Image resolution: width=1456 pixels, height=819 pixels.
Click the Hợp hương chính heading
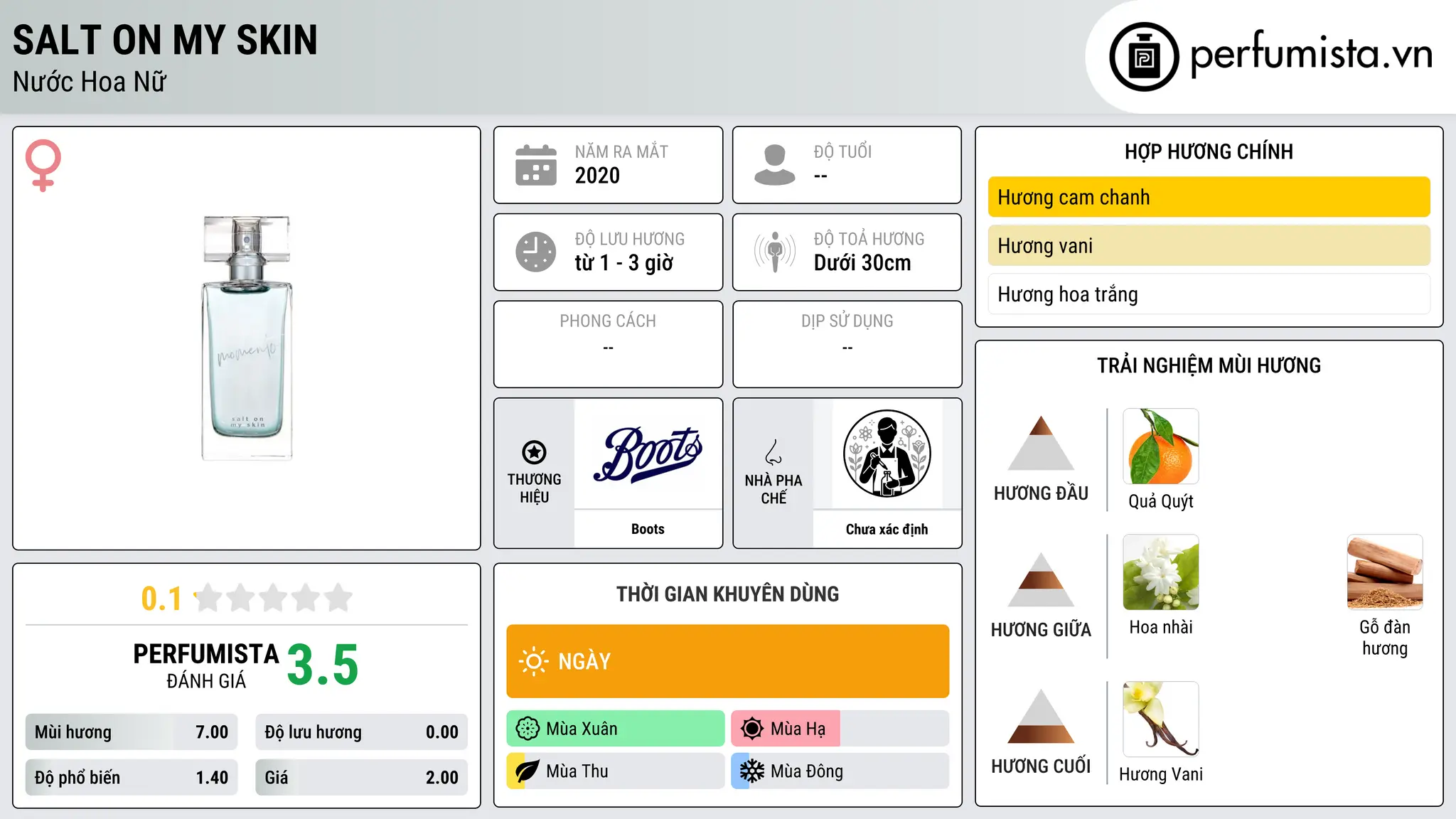[x=1209, y=151]
